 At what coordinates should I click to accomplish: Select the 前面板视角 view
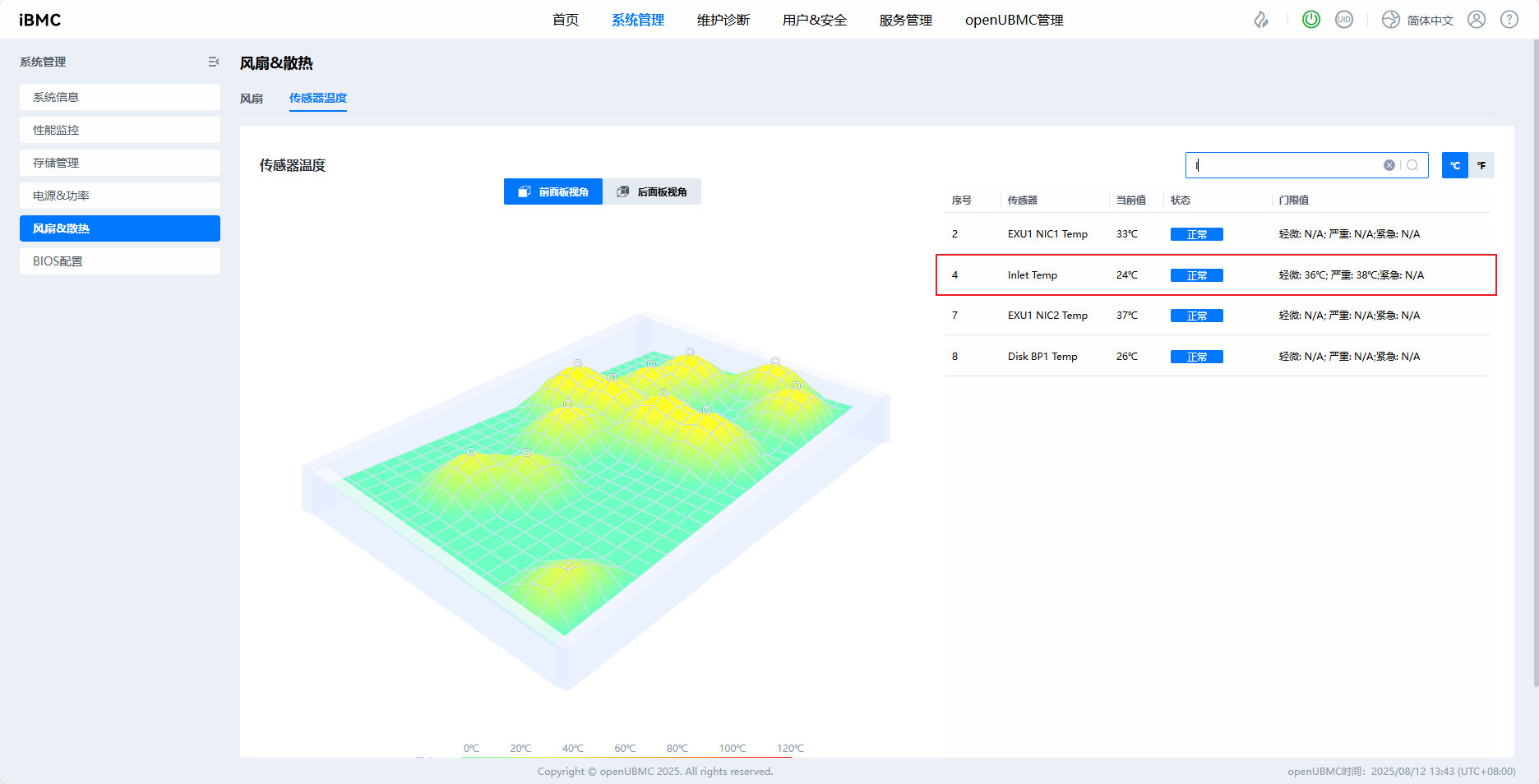[553, 191]
